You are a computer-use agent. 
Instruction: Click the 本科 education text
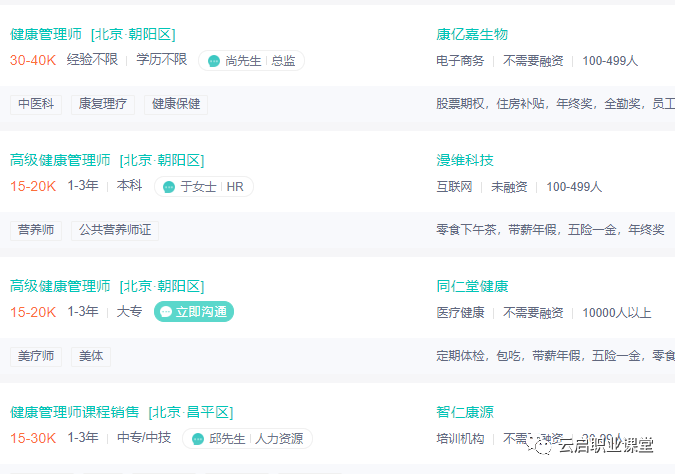[129, 186]
